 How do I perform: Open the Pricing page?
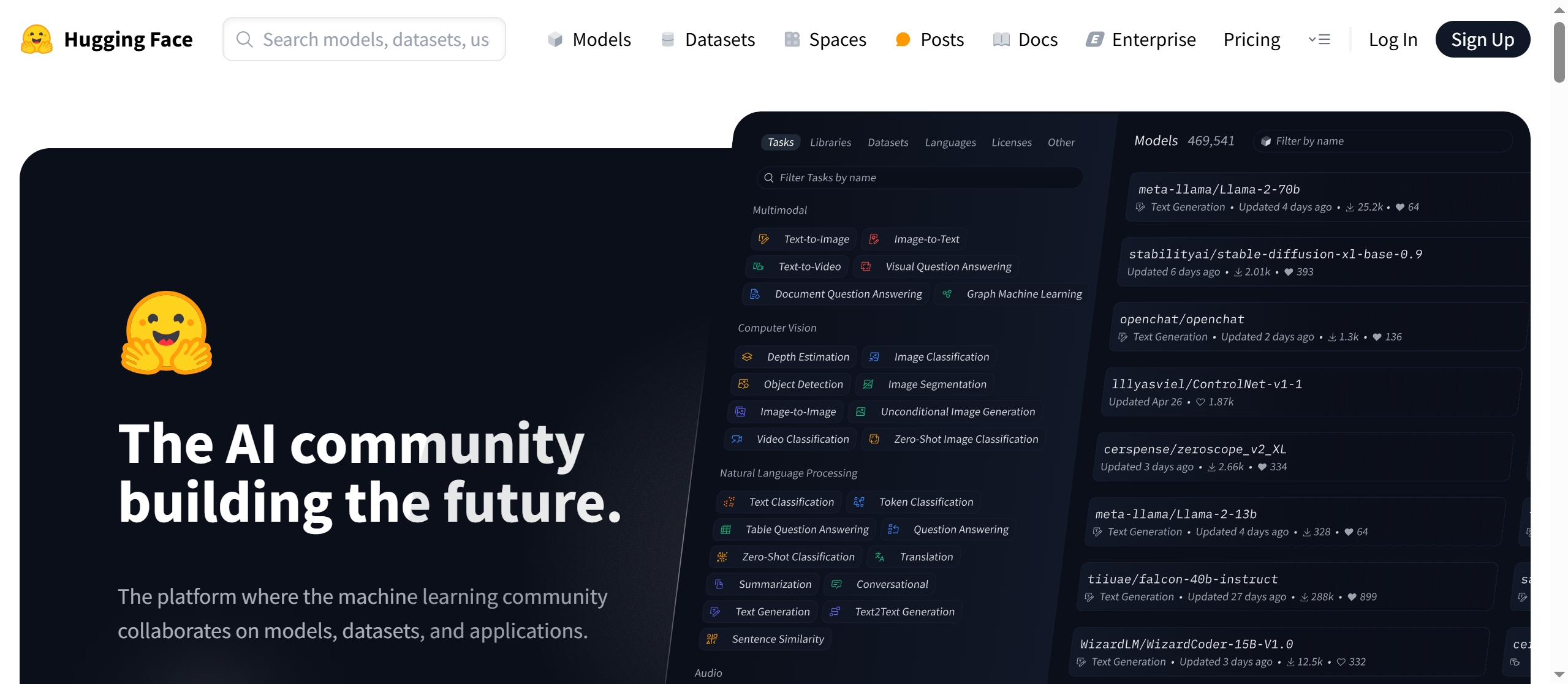[1251, 40]
